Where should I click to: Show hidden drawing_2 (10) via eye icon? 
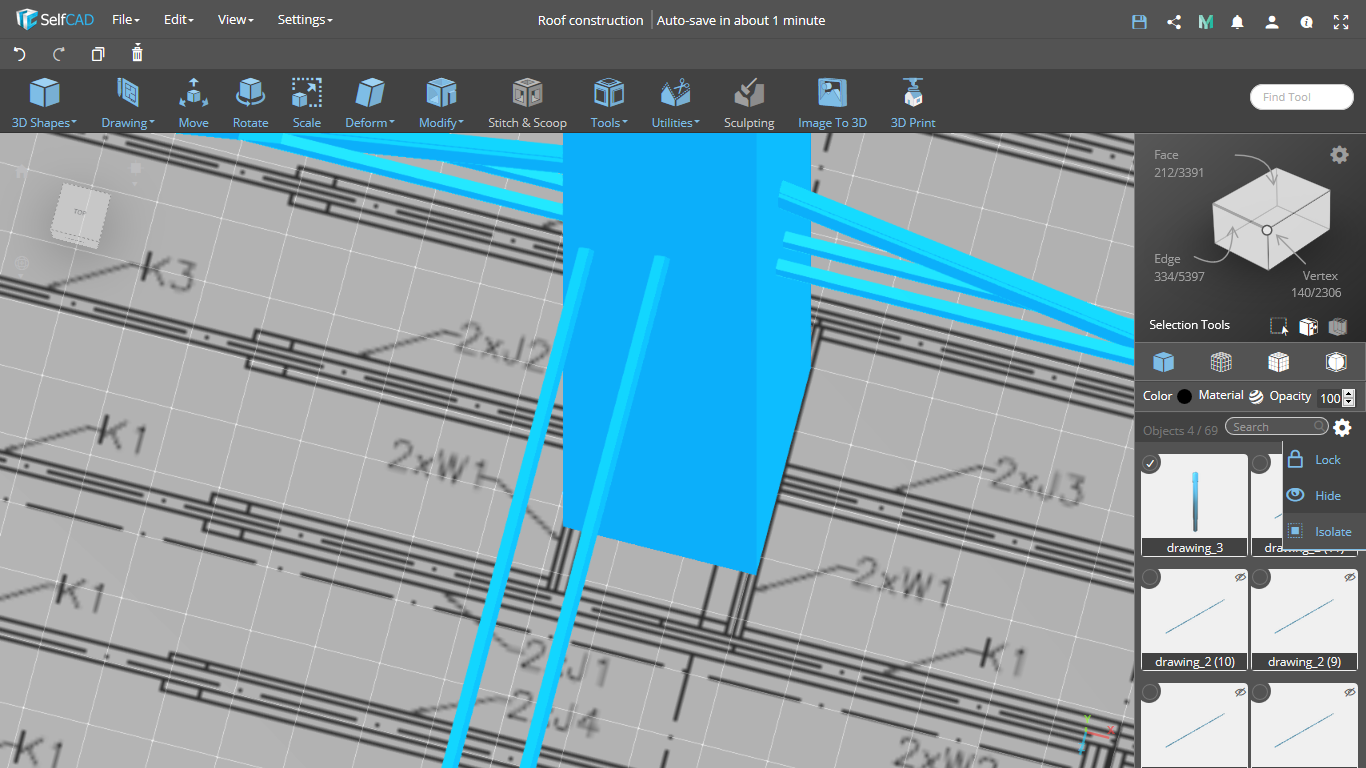[x=1240, y=577]
